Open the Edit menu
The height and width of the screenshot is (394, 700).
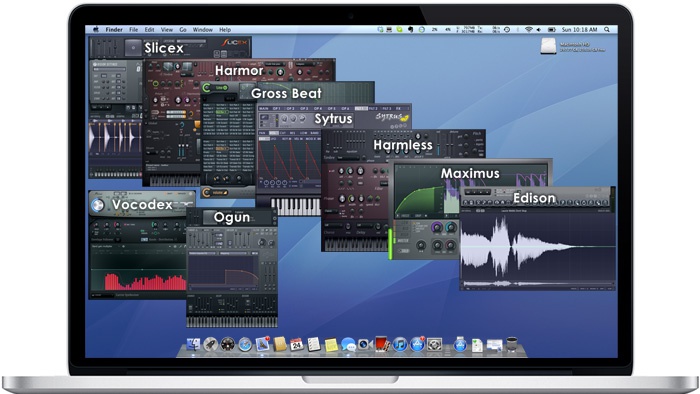pos(149,29)
